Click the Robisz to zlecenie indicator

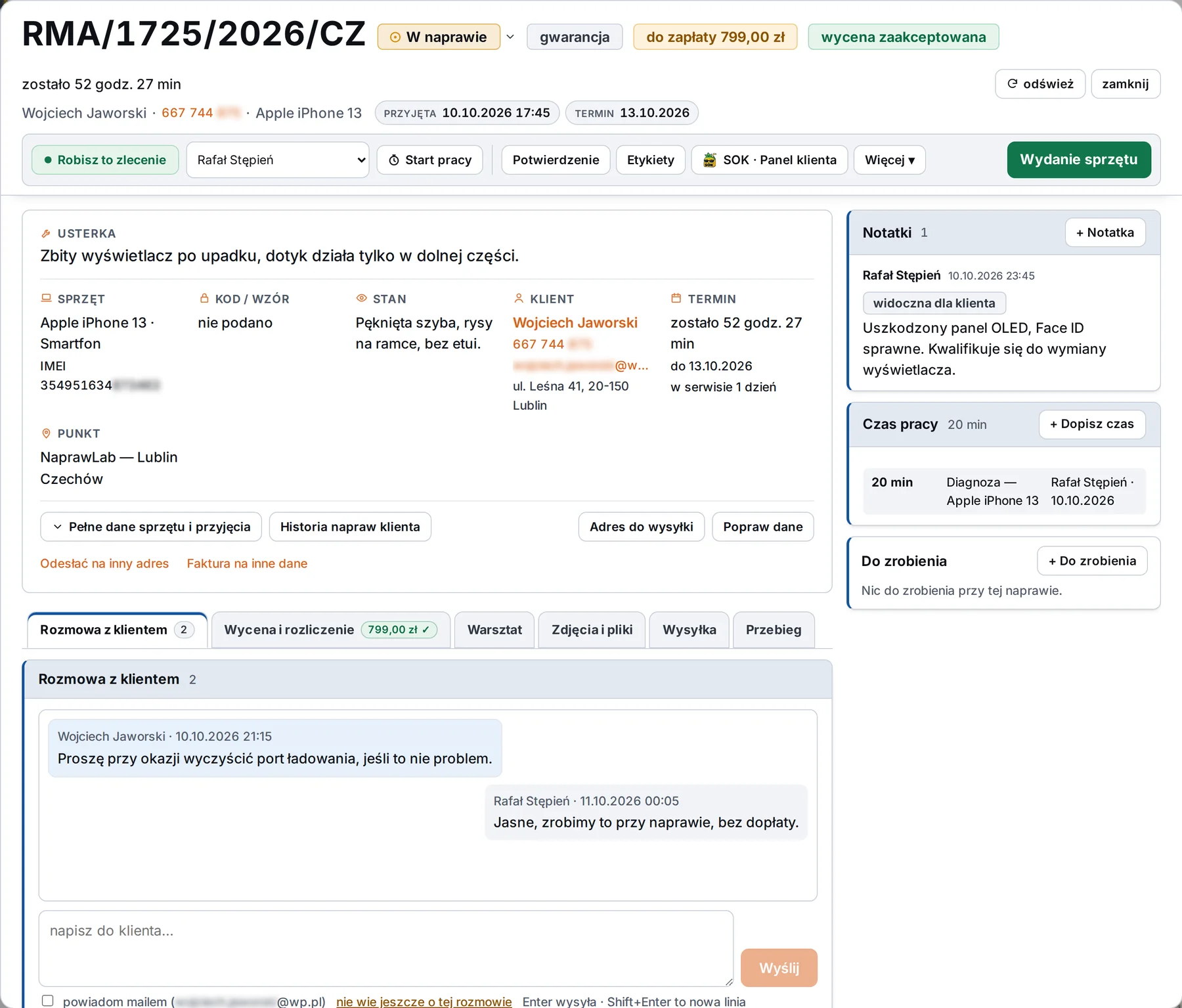(105, 160)
